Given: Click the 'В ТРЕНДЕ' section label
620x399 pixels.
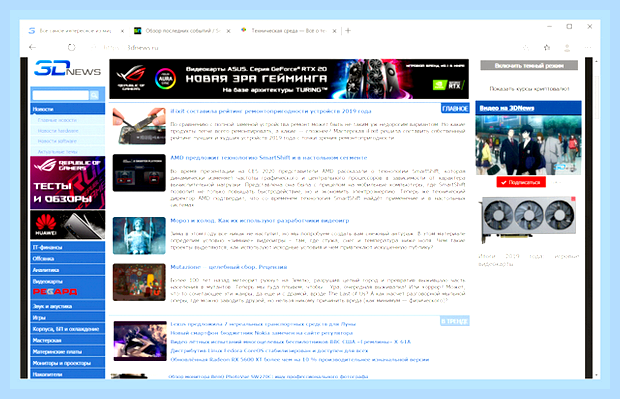Looking at the screenshot, I should click(455, 321).
